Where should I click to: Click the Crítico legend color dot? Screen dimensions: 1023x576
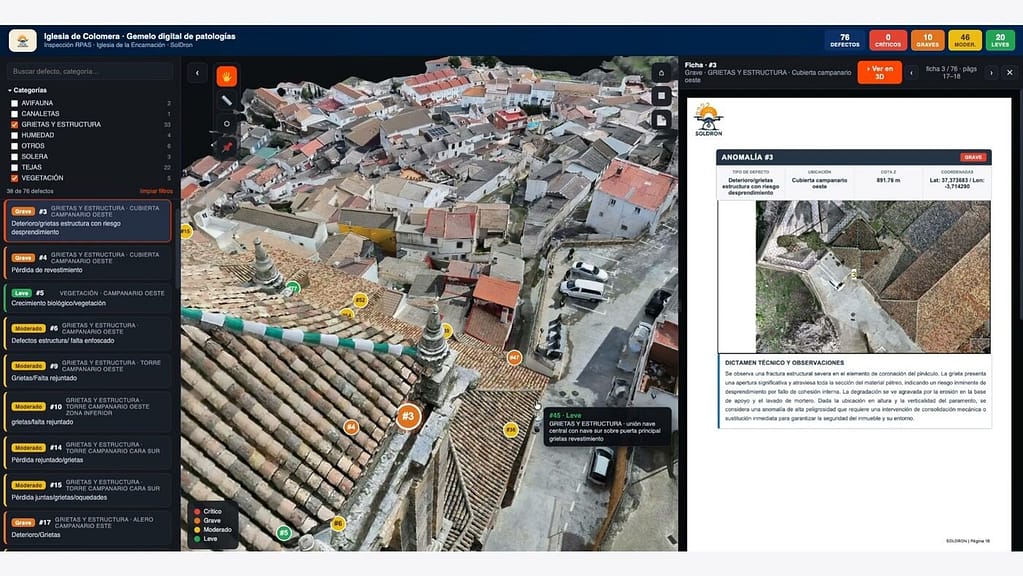[196, 511]
